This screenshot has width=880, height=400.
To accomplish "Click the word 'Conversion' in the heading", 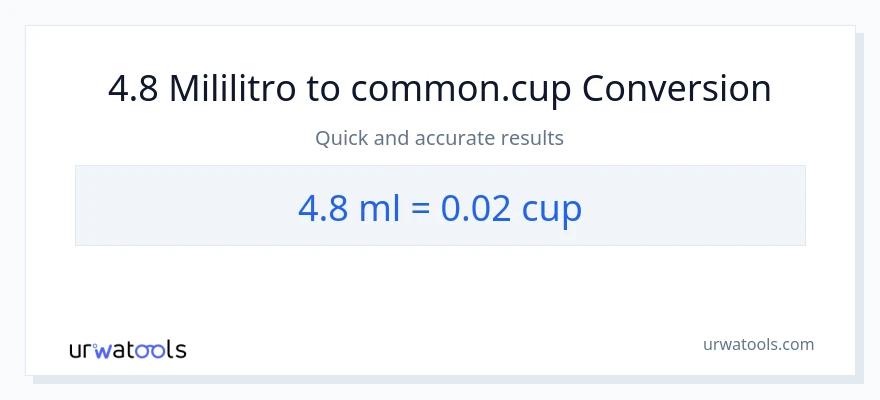I will pyautogui.click(x=677, y=89).
